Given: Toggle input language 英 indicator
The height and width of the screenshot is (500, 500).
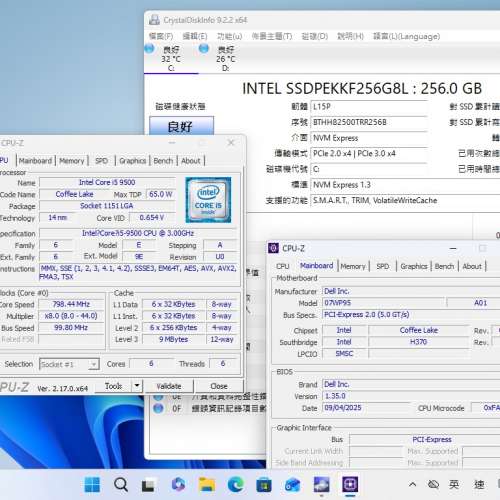Looking at the screenshot, I should 454,484.
